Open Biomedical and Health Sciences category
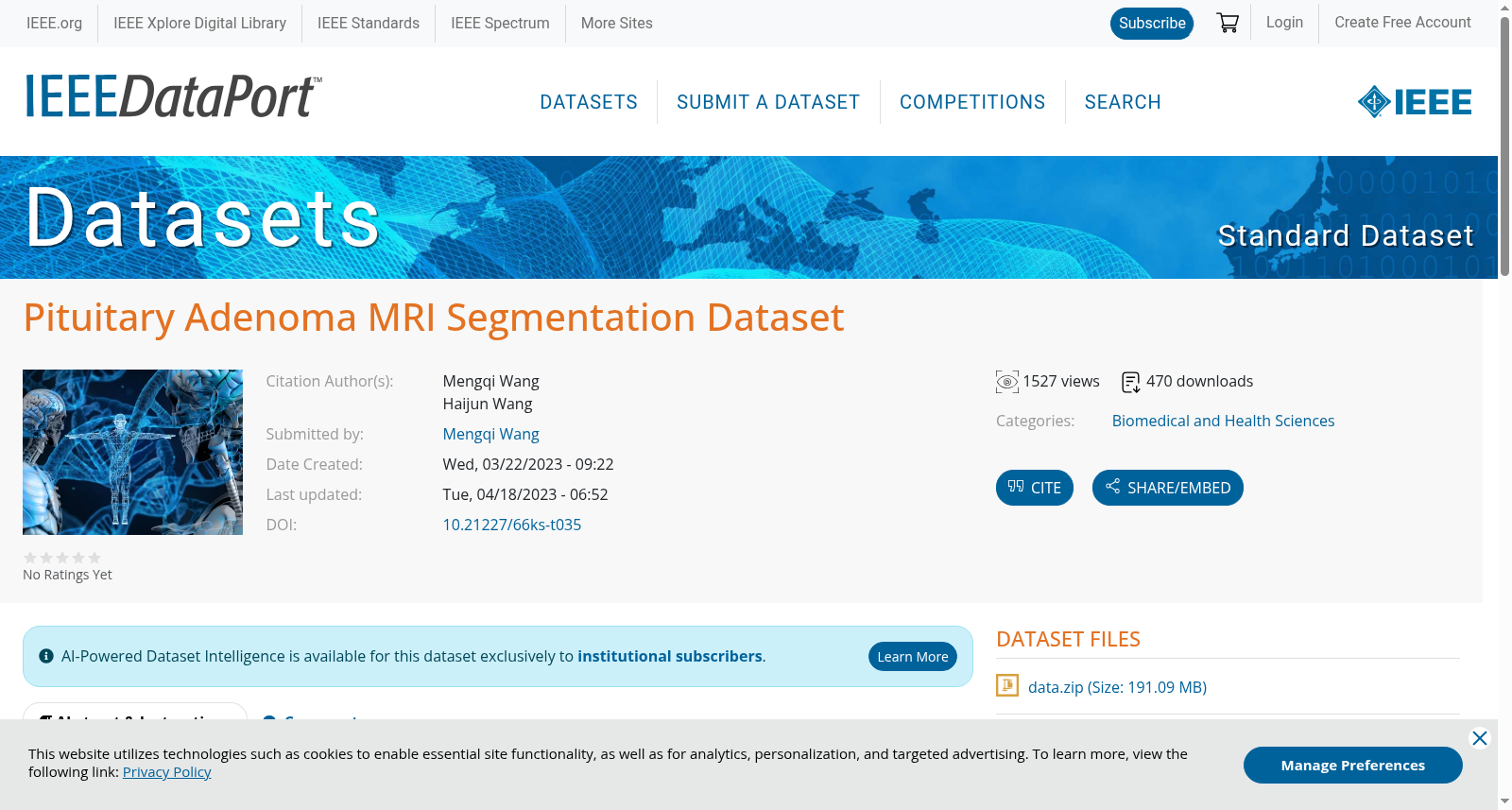The width and height of the screenshot is (1512, 810). click(x=1223, y=421)
